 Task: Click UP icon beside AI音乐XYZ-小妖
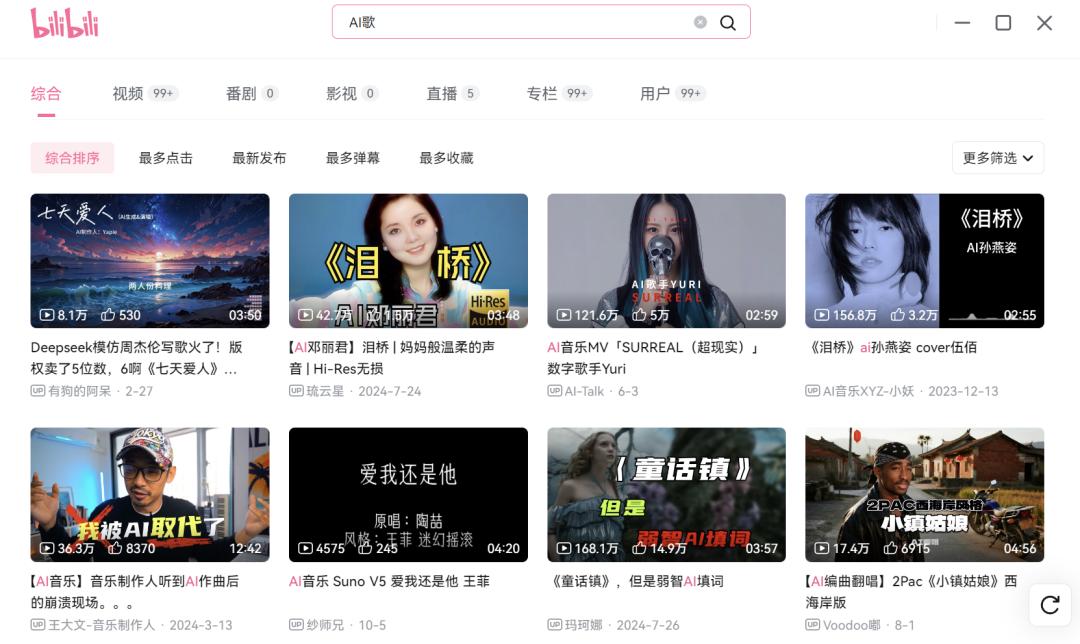pyautogui.click(x=813, y=391)
